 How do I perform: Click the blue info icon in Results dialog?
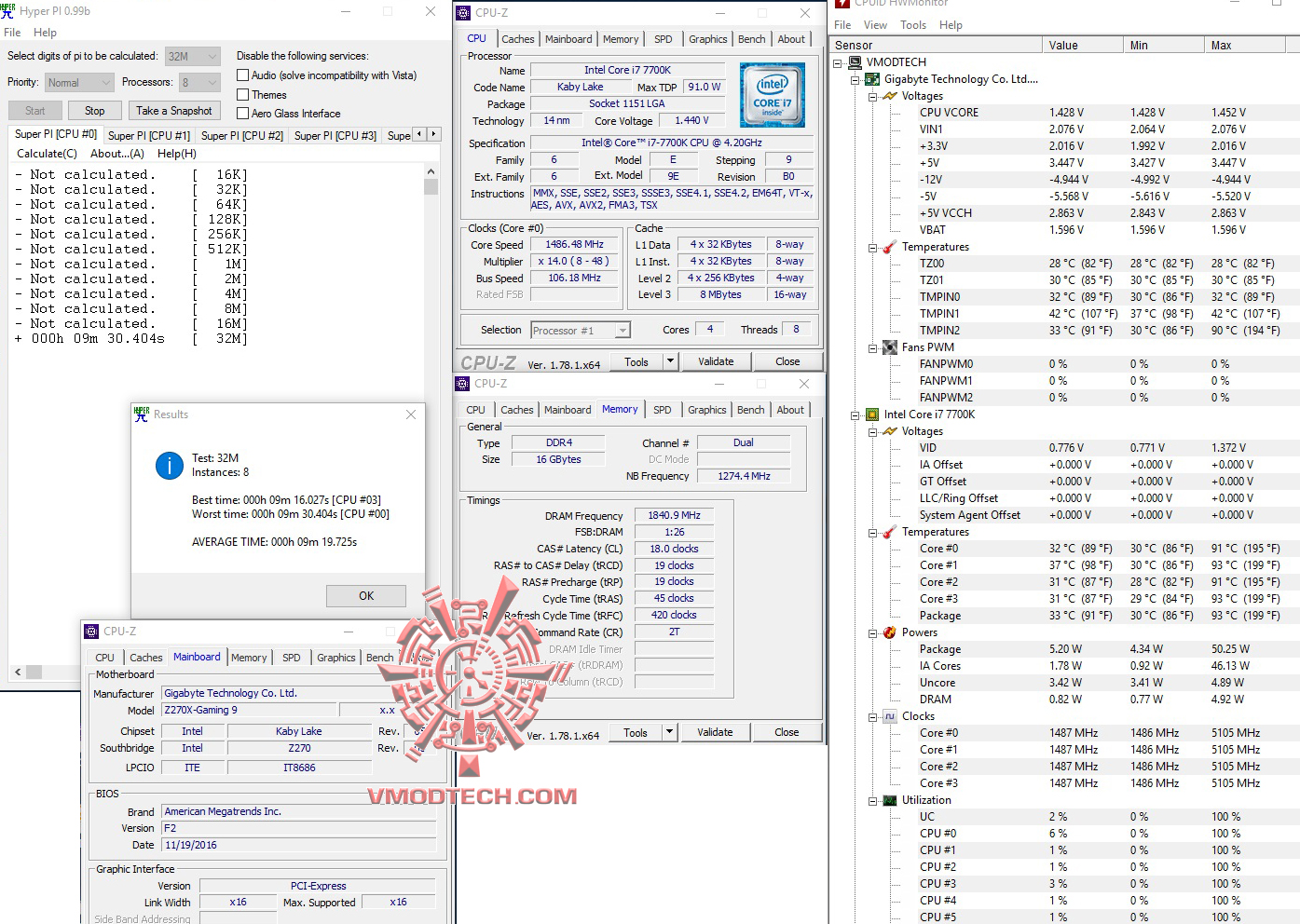pos(169,466)
